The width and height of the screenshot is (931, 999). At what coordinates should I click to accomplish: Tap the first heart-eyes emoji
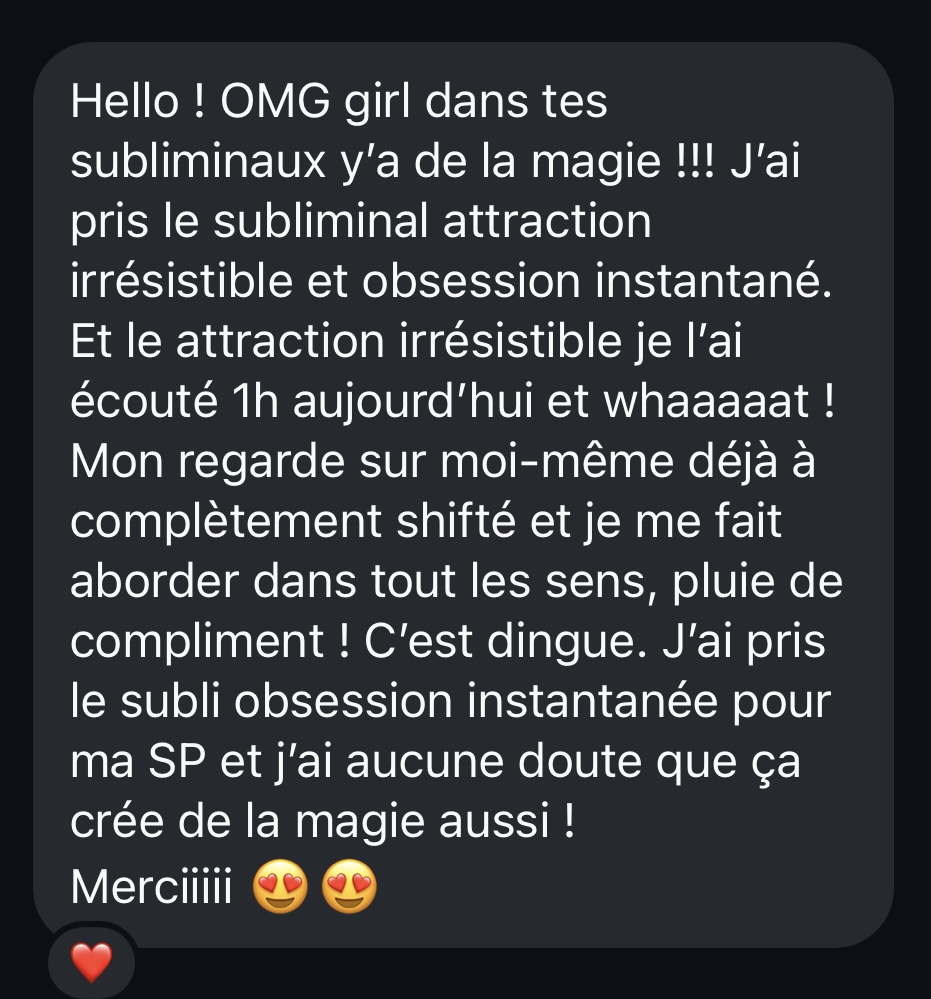pos(283,888)
